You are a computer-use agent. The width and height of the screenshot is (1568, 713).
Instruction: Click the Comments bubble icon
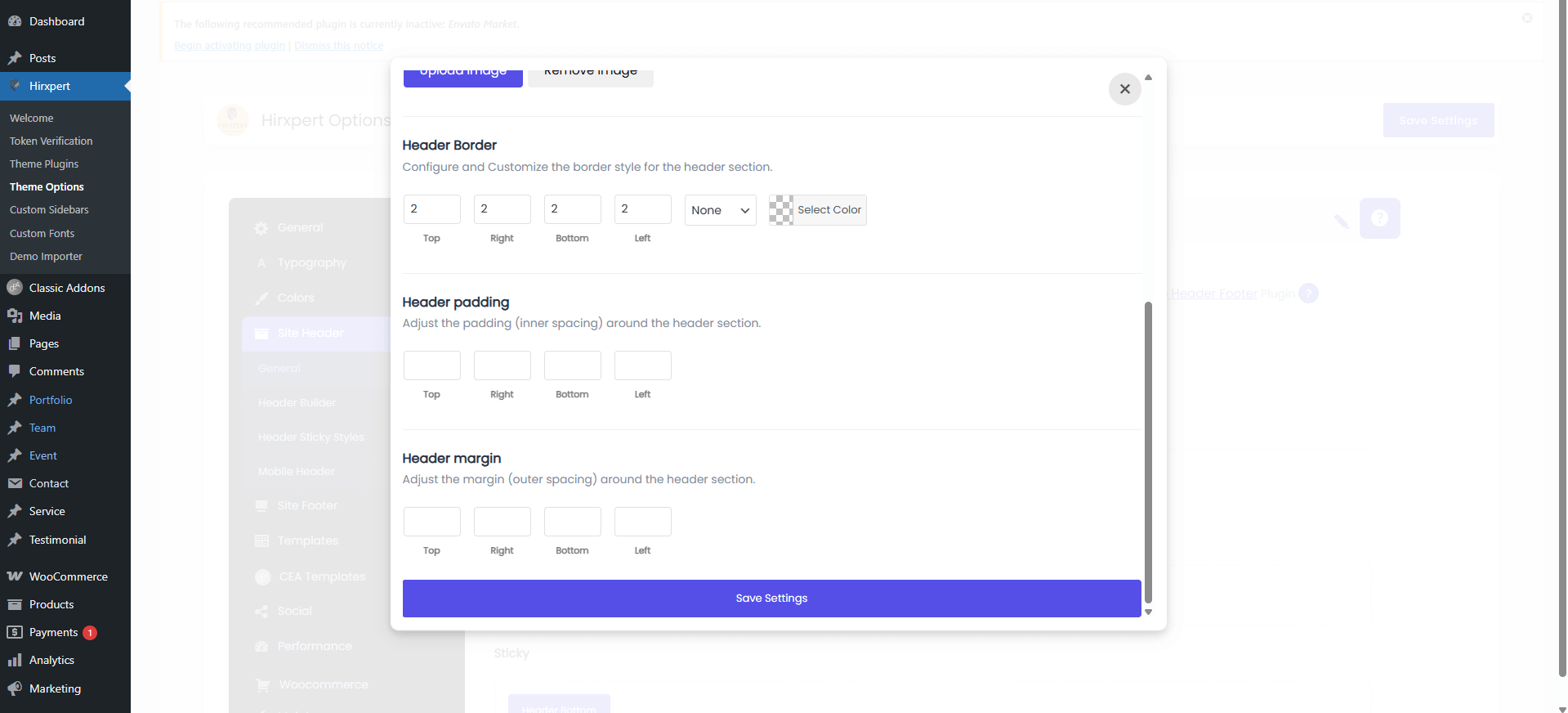[15, 371]
